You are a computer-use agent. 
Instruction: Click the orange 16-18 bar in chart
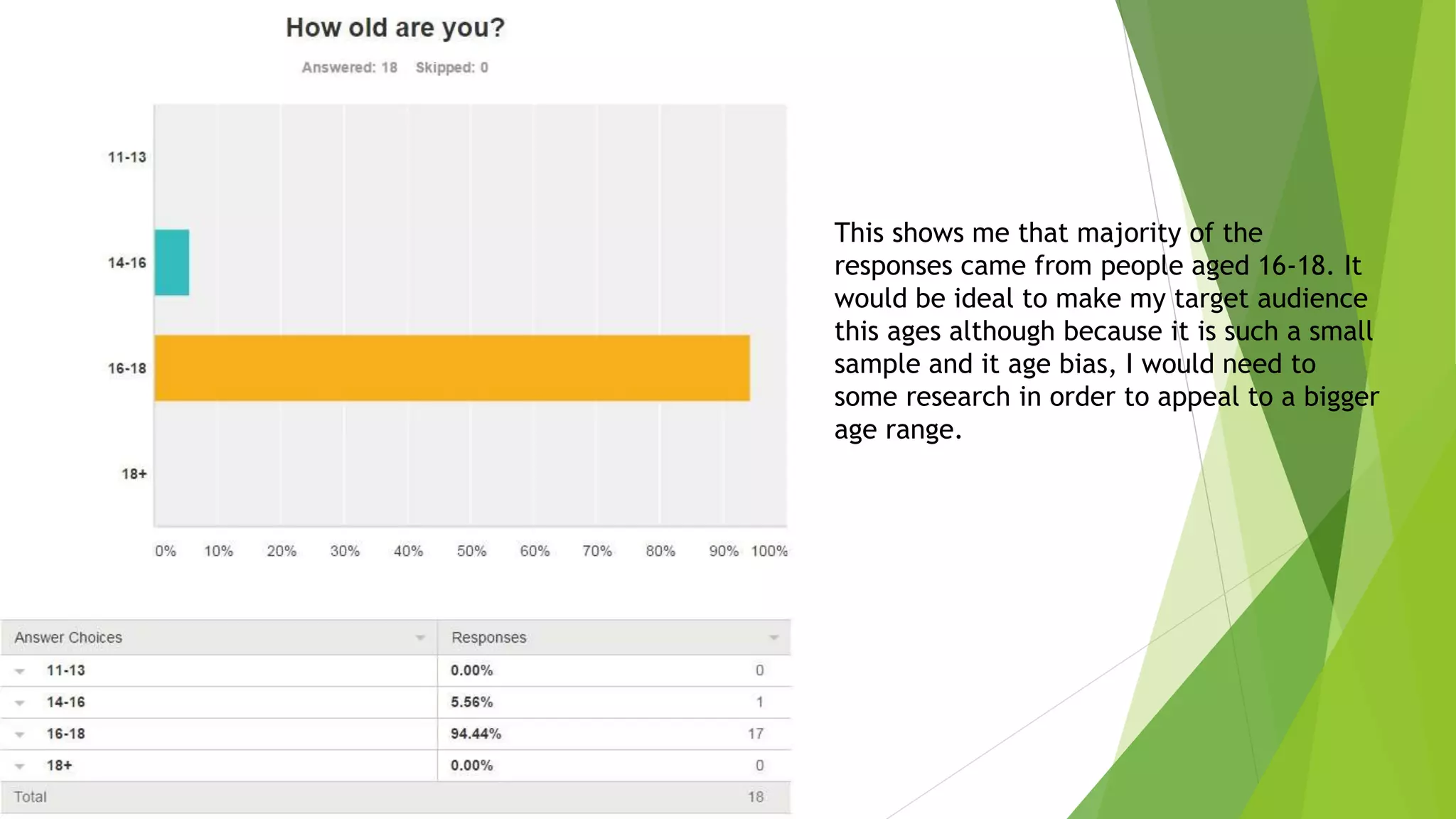452,368
